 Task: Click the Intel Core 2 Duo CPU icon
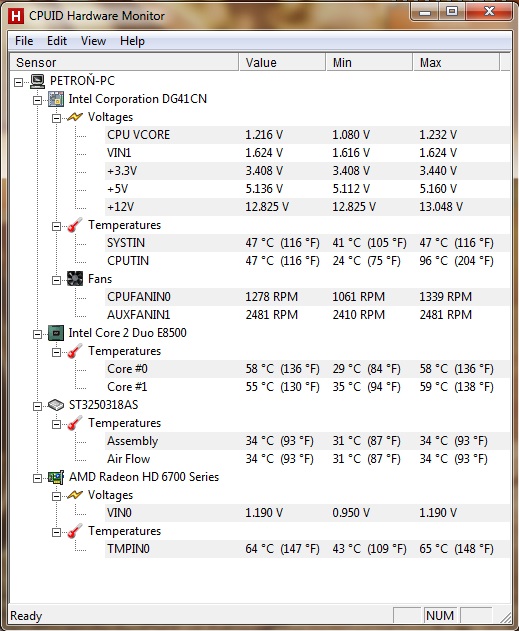point(56,333)
